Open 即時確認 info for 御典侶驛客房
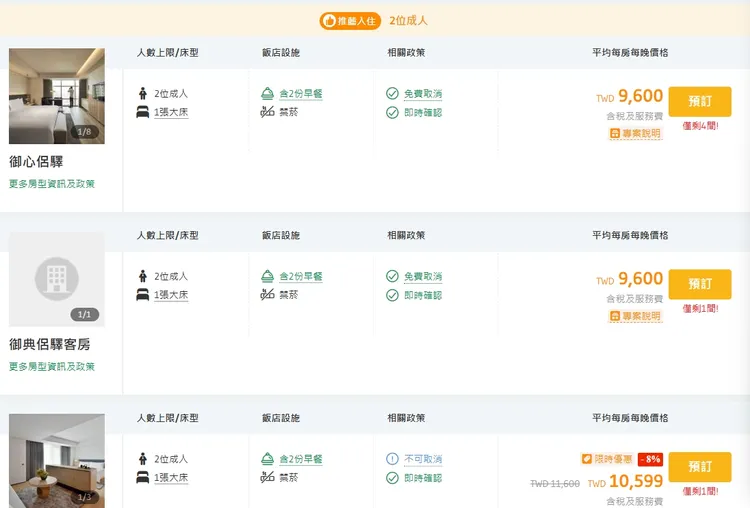This screenshot has height=508, width=750. tap(423, 296)
